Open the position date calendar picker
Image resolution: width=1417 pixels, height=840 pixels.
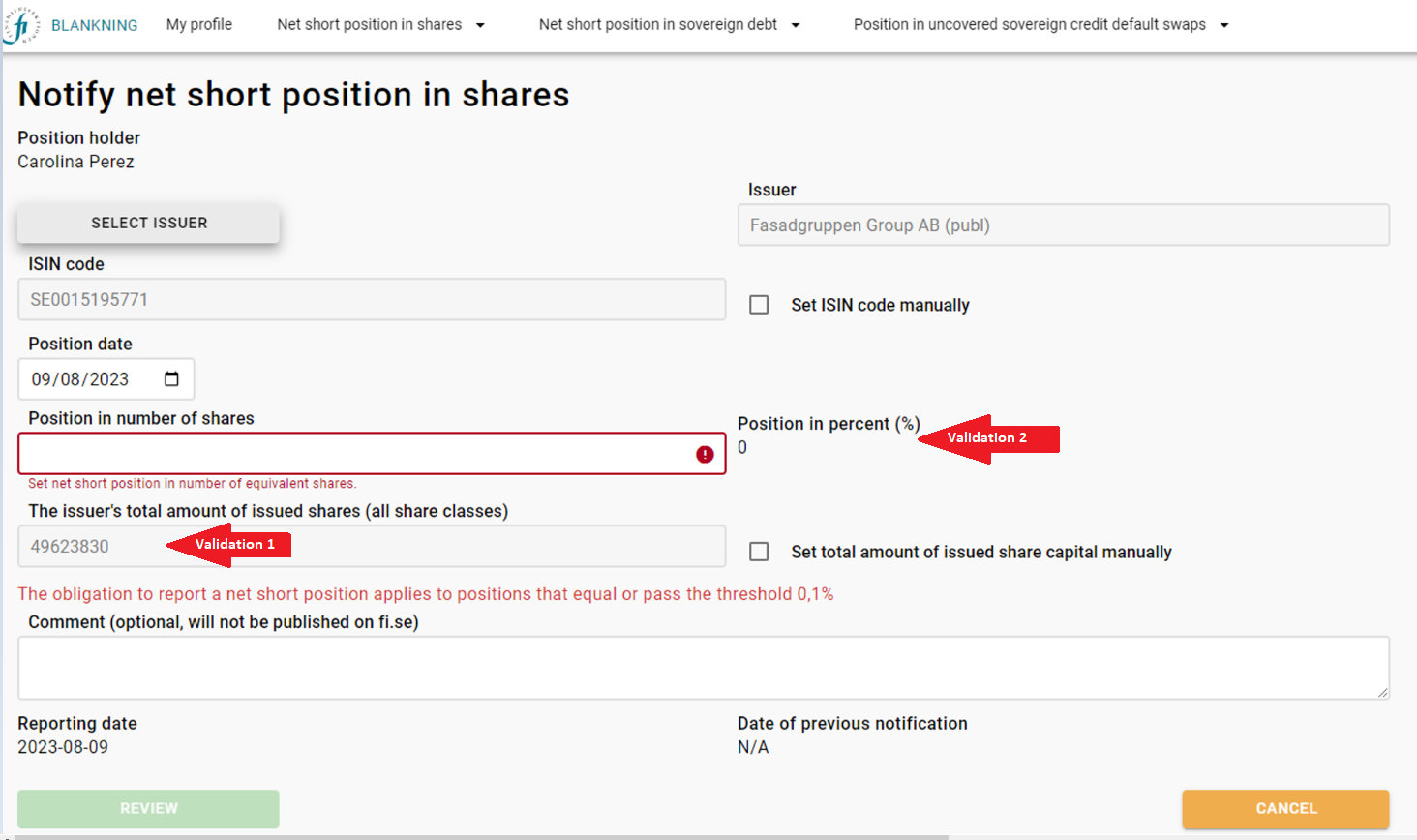tap(171, 379)
